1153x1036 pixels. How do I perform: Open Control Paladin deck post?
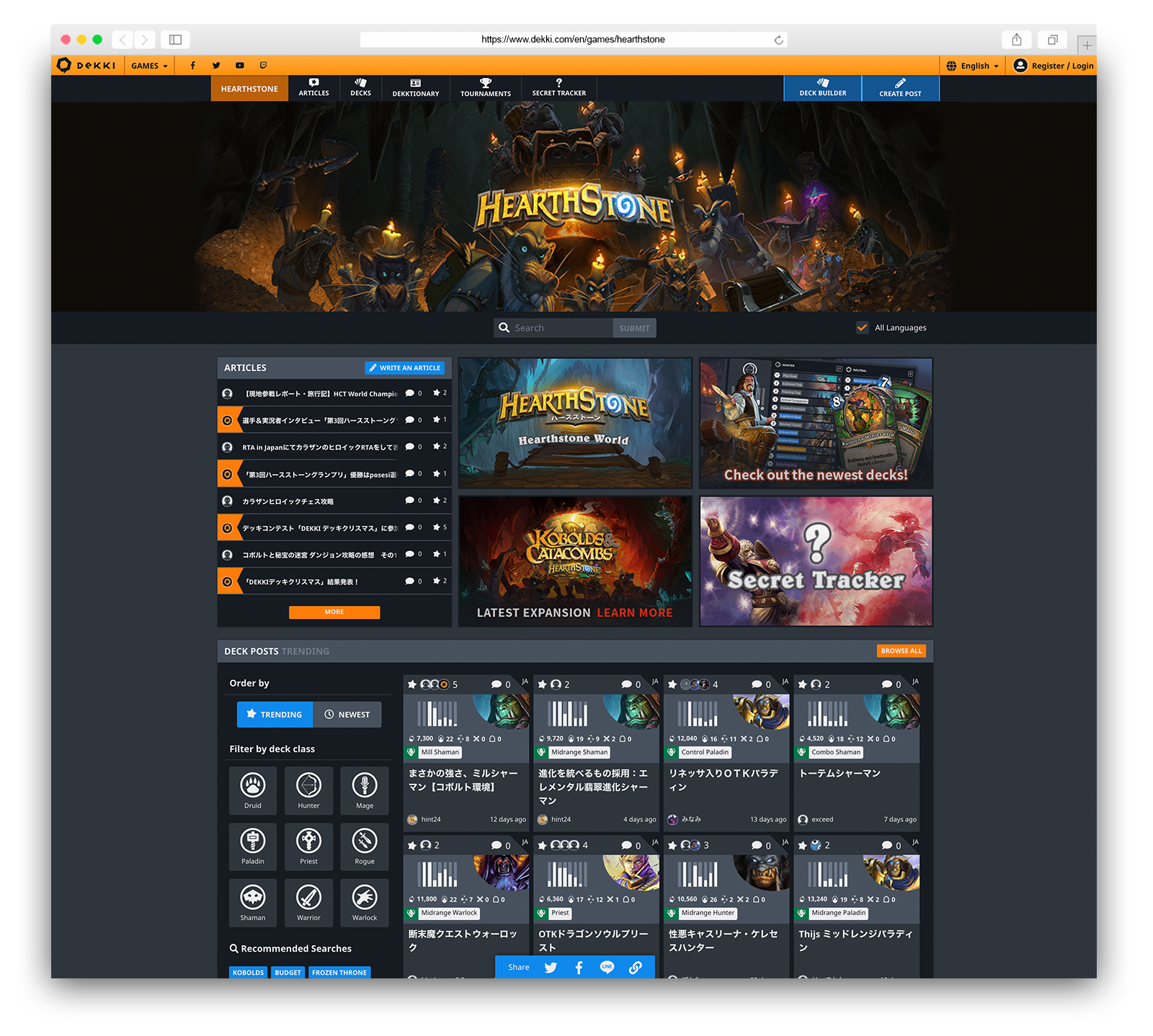tap(726, 753)
